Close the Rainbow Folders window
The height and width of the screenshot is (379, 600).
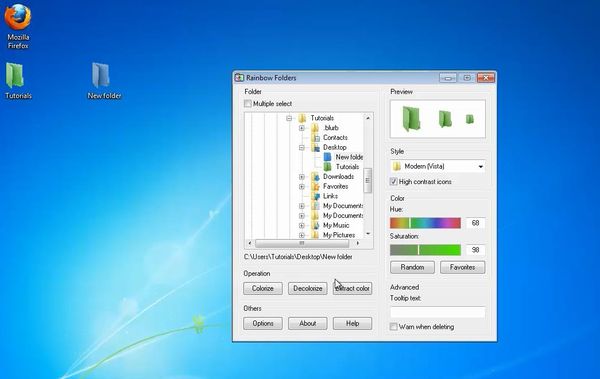pyautogui.click(x=486, y=78)
